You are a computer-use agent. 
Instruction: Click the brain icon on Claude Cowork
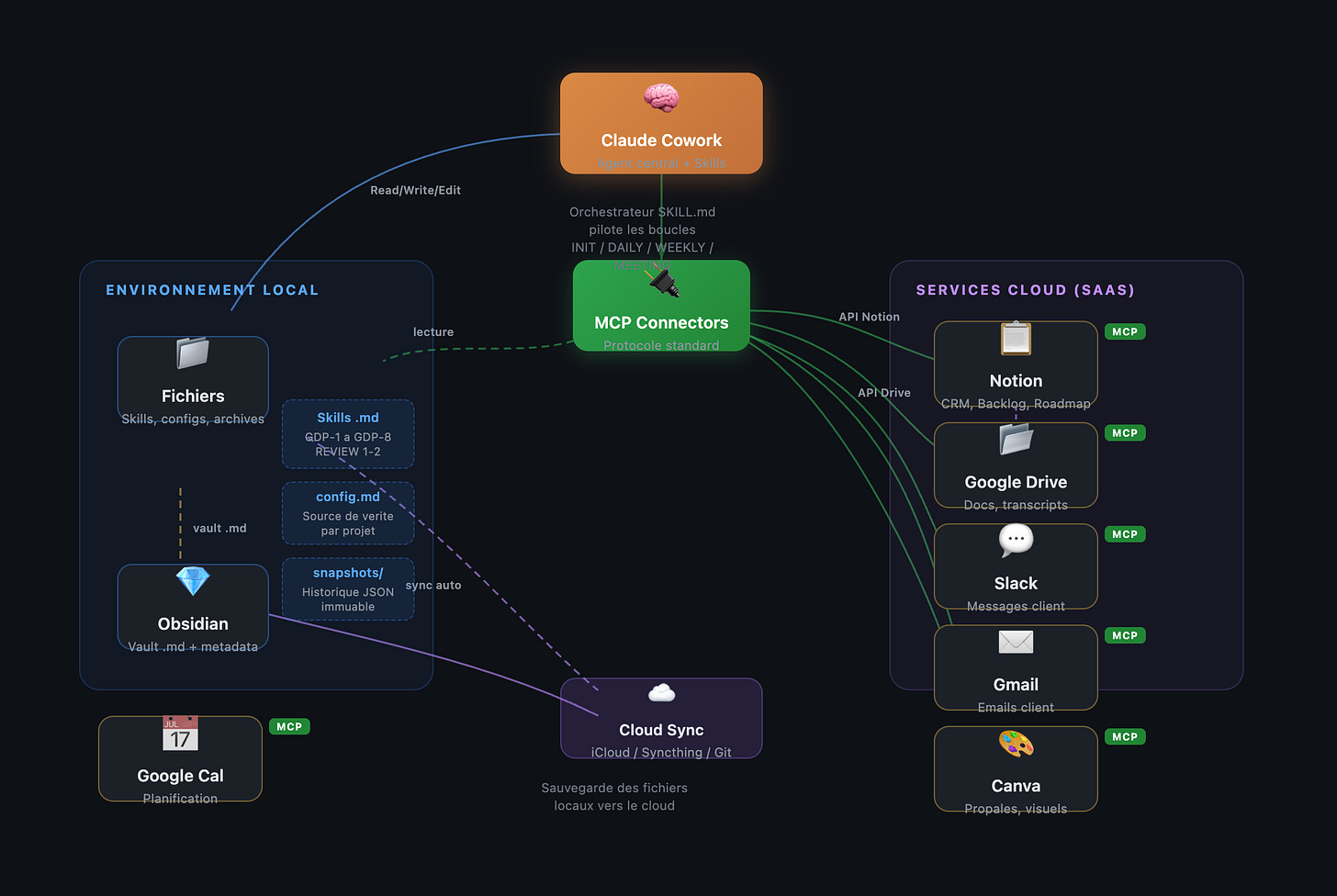[661, 97]
